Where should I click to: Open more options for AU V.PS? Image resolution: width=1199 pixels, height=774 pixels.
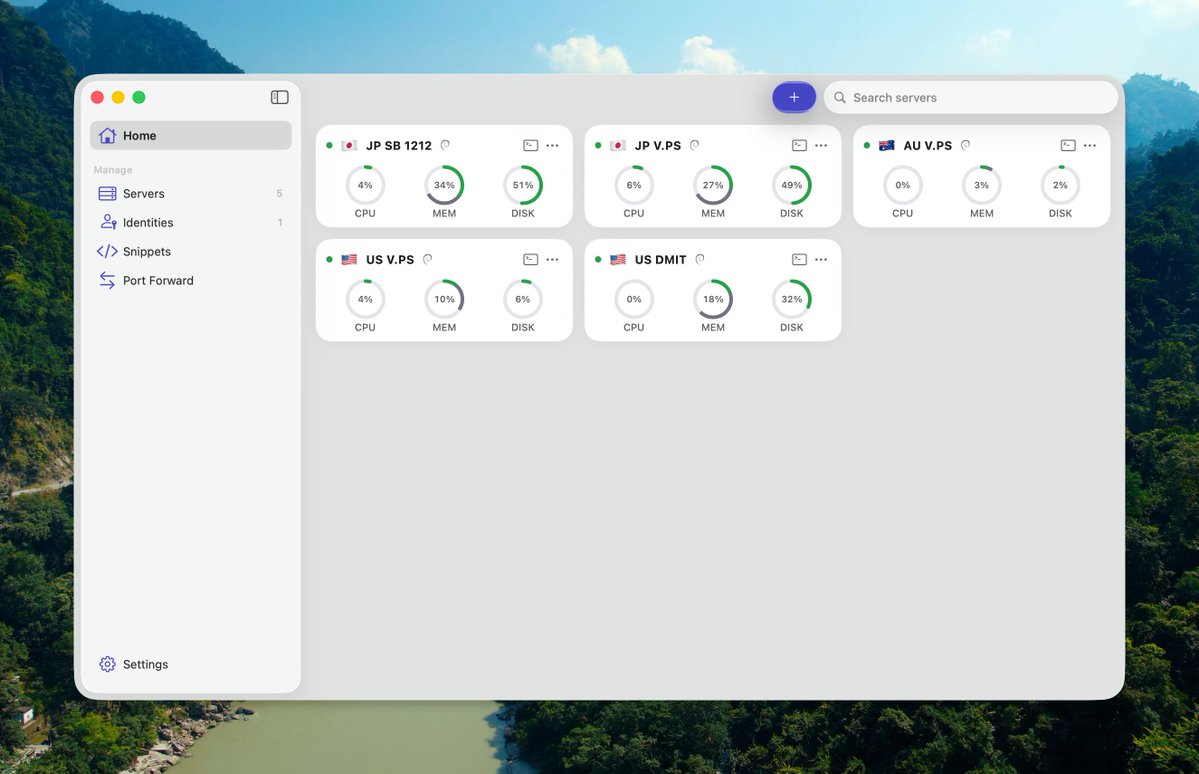1090,145
